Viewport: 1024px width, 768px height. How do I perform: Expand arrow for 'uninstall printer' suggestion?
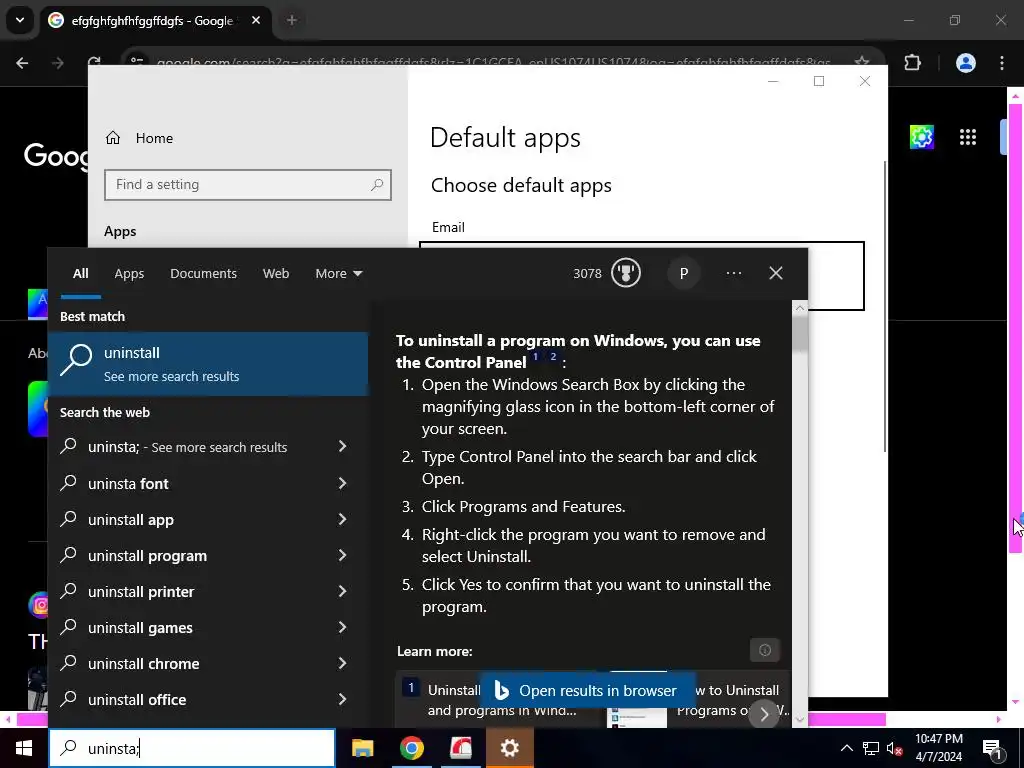[x=342, y=591]
